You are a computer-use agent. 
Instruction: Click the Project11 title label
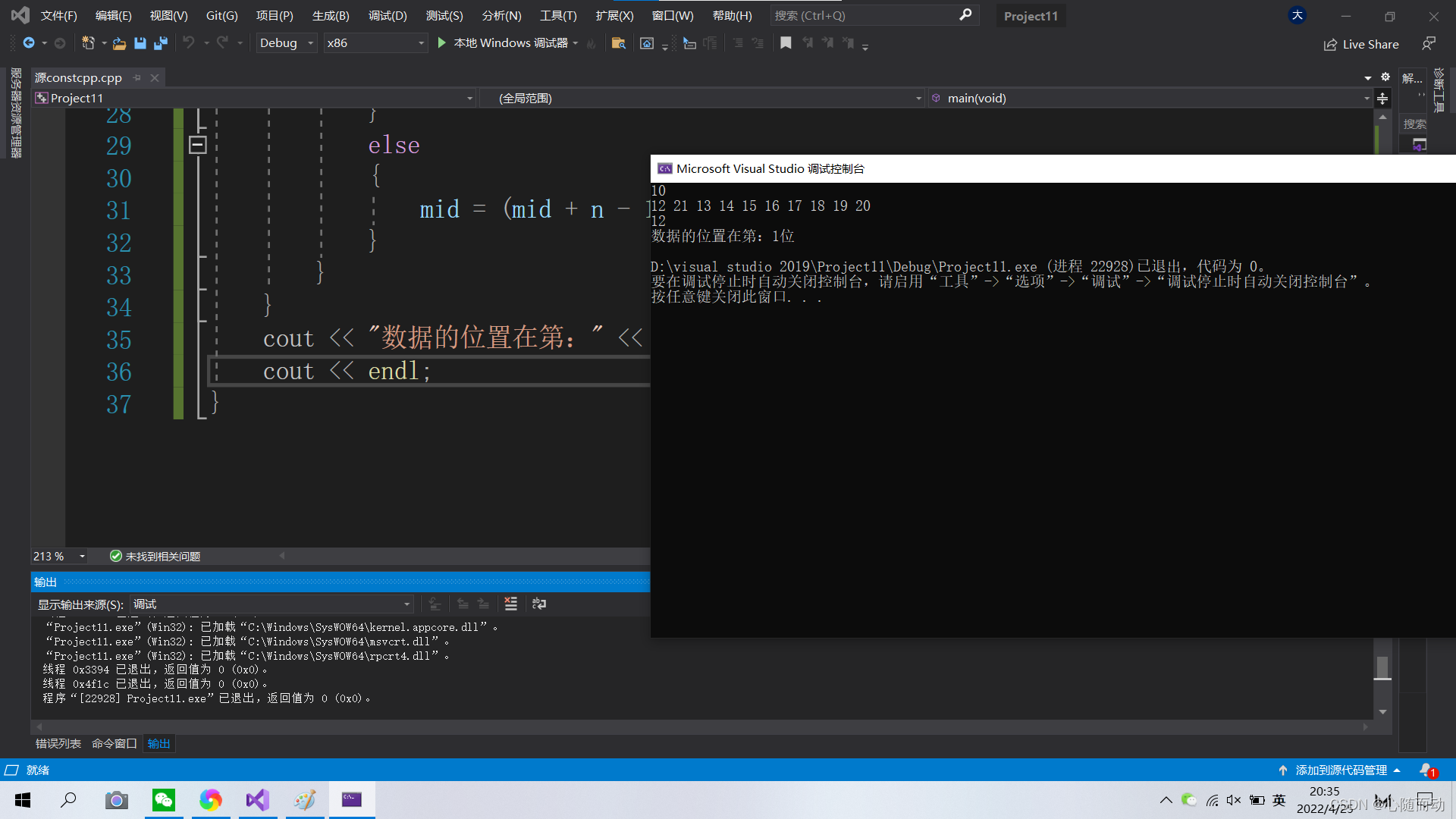coord(1031,16)
